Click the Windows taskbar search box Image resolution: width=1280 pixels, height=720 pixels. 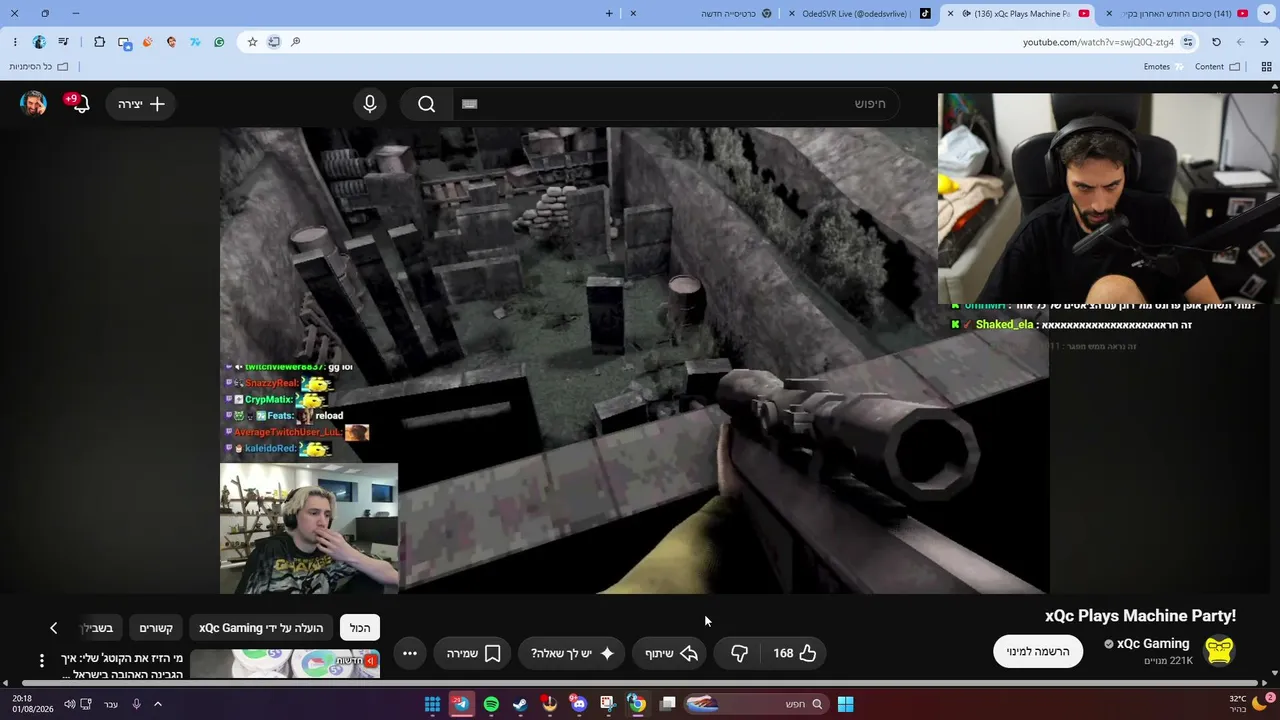[756, 704]
